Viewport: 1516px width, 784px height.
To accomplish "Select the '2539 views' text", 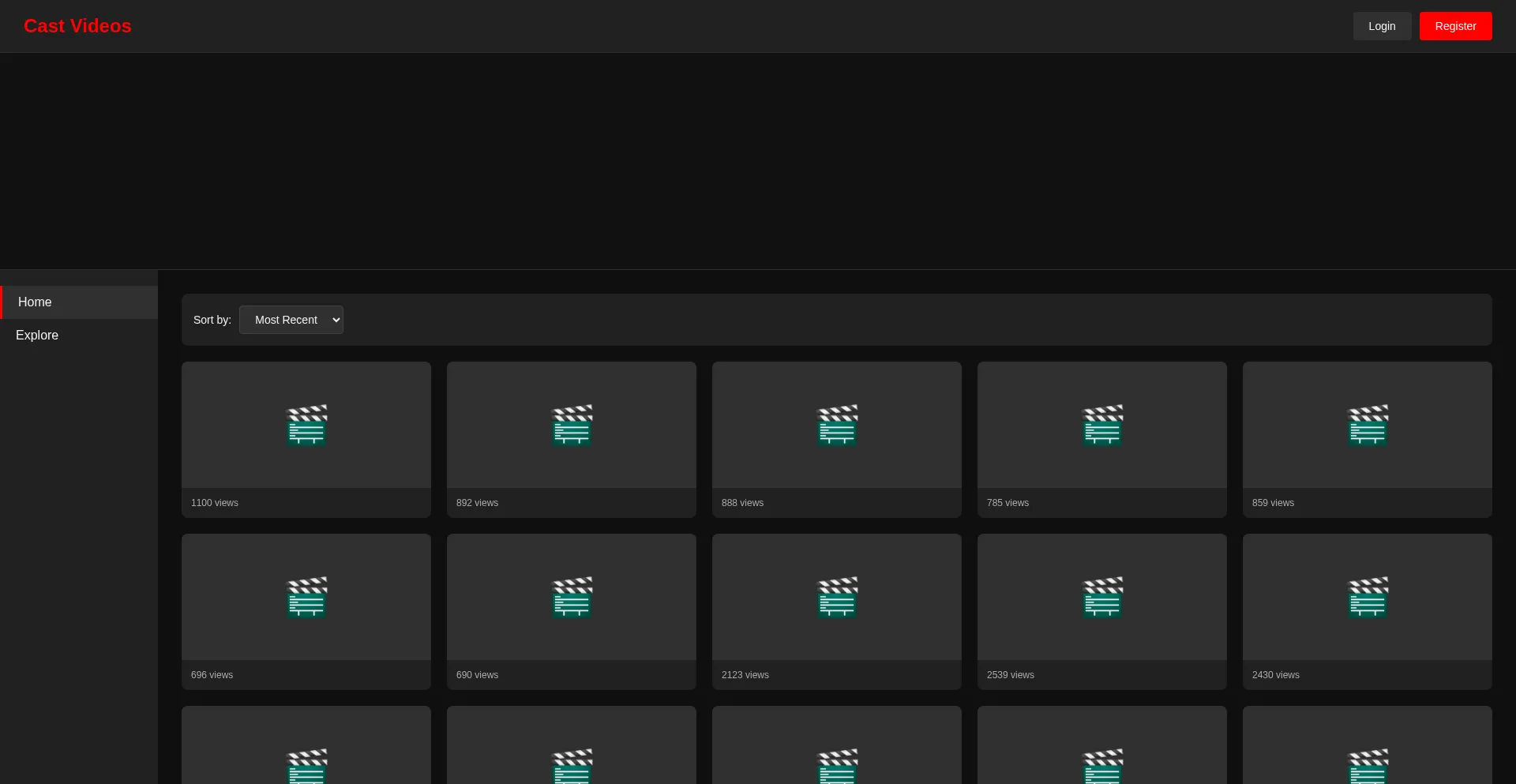I will tap(1011, 675).
